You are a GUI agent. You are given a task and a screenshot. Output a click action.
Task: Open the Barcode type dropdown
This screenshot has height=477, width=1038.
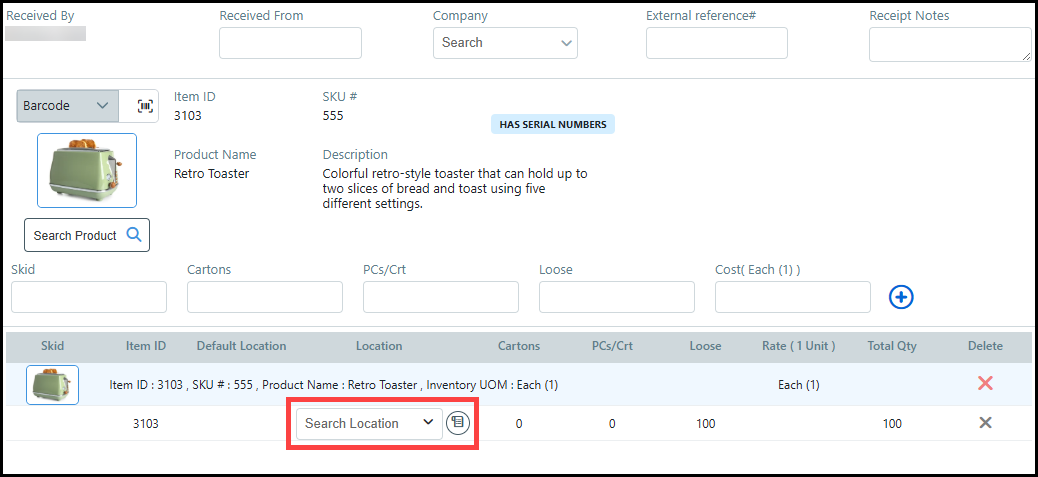68,106
